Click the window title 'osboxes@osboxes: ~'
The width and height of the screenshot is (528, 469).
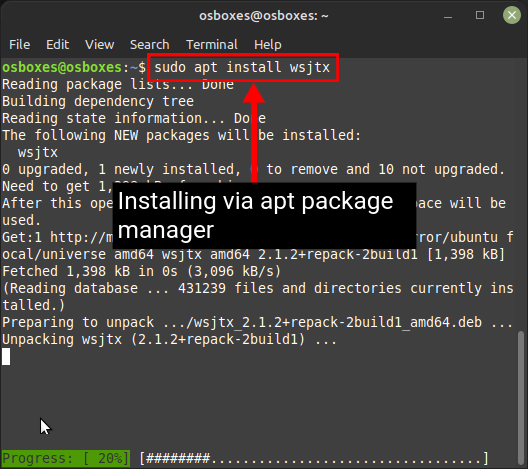click(264, 15)
